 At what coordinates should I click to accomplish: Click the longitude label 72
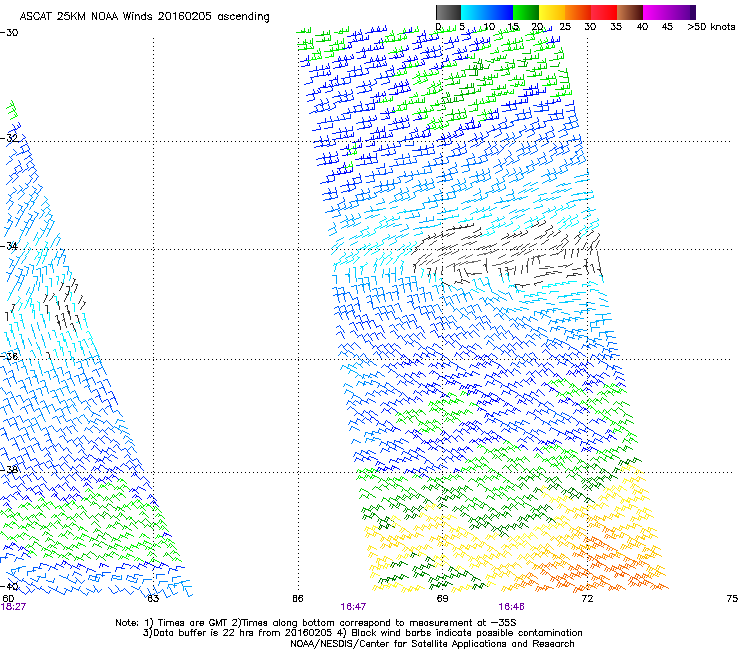click(587, 599)
